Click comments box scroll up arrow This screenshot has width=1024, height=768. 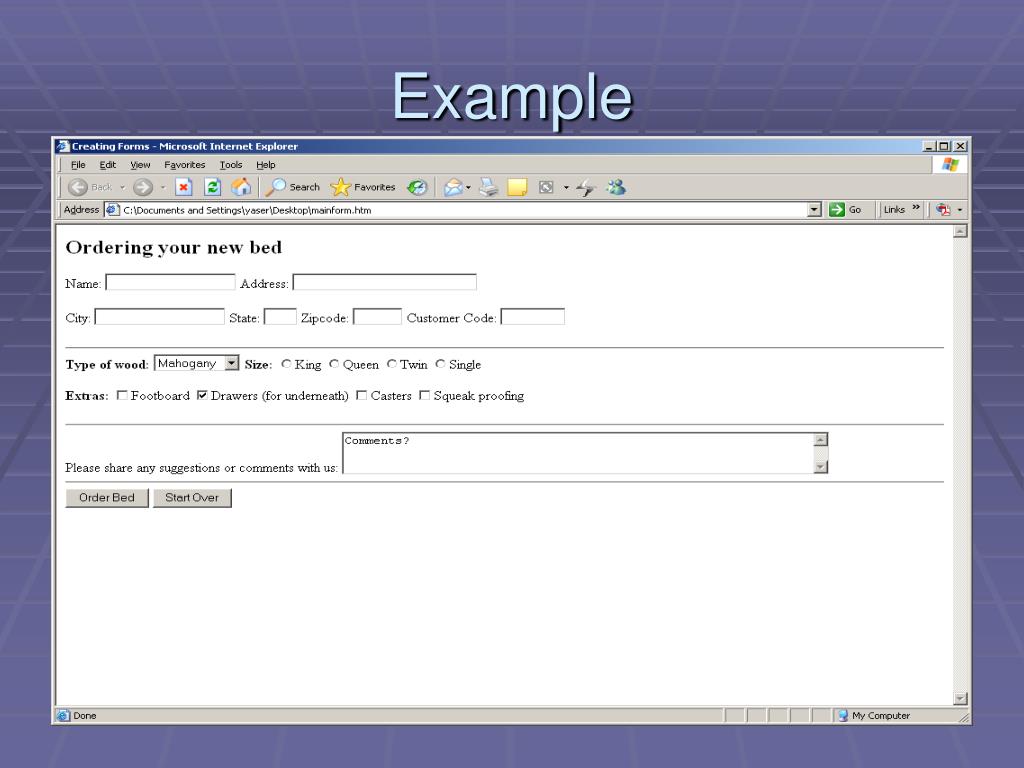pyautogui.click(x=821, y=440)
